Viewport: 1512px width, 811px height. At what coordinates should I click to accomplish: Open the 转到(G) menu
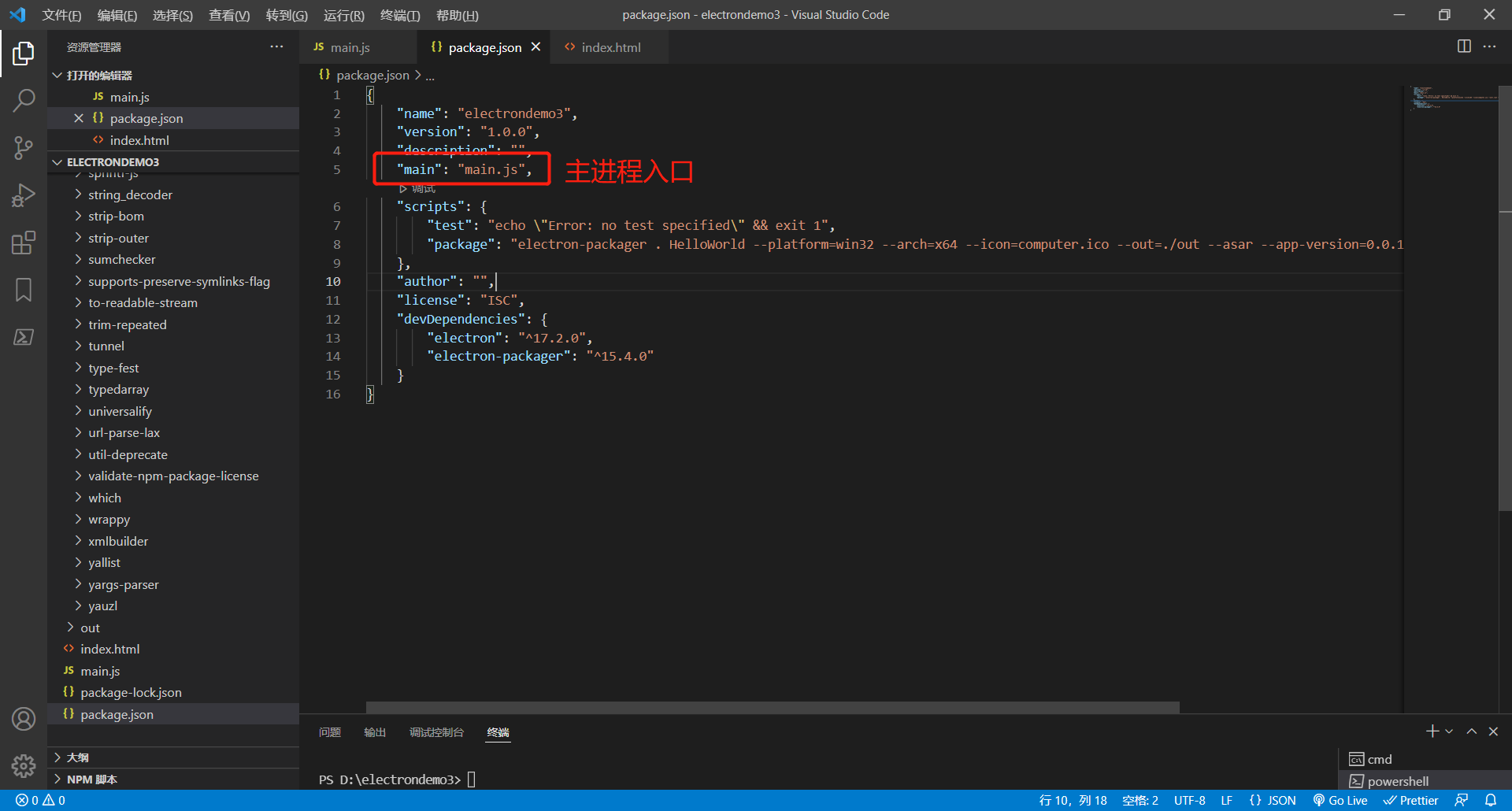[x=287, y=15]
